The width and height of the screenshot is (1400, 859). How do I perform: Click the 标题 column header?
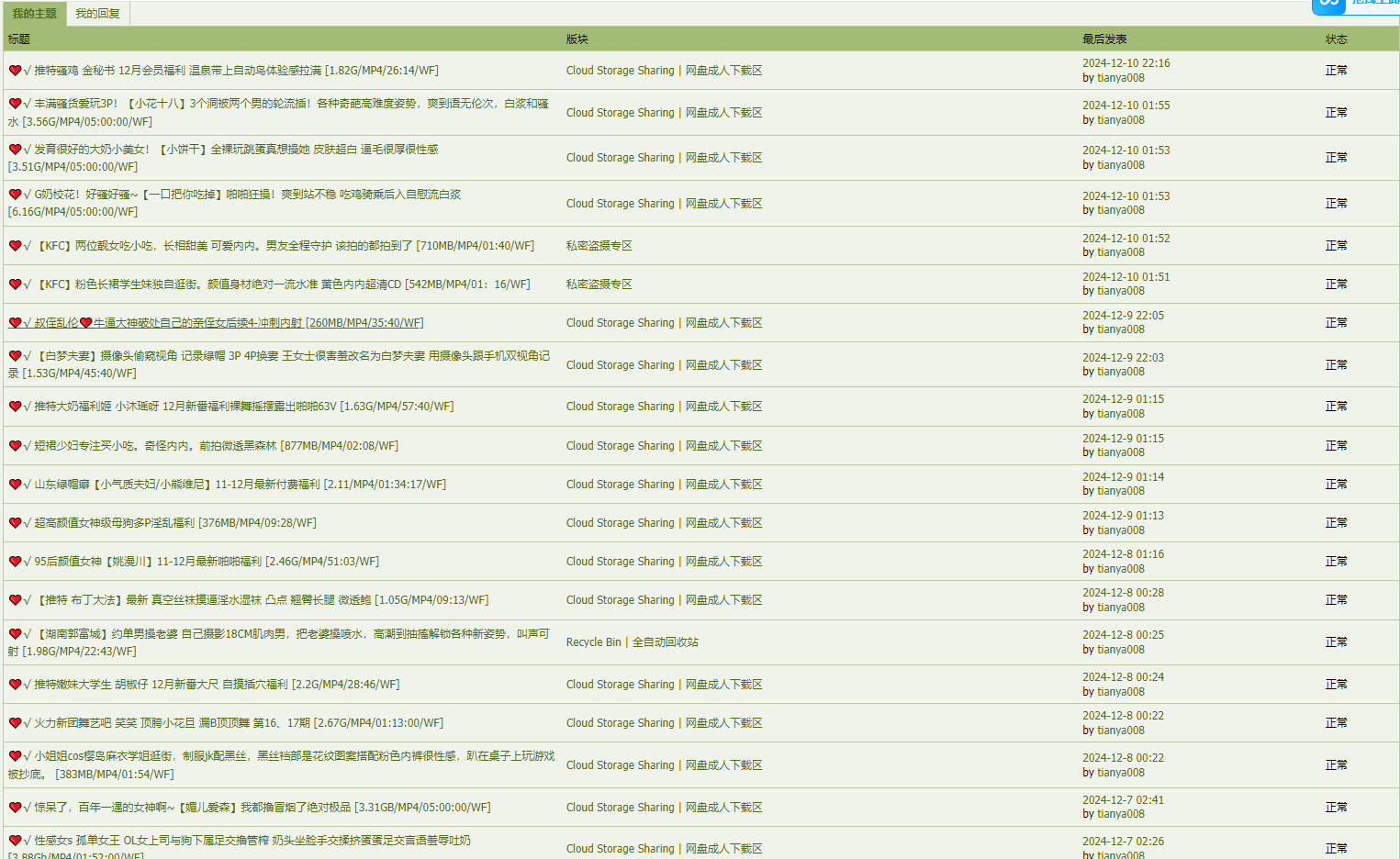click(x=19, y=39)
